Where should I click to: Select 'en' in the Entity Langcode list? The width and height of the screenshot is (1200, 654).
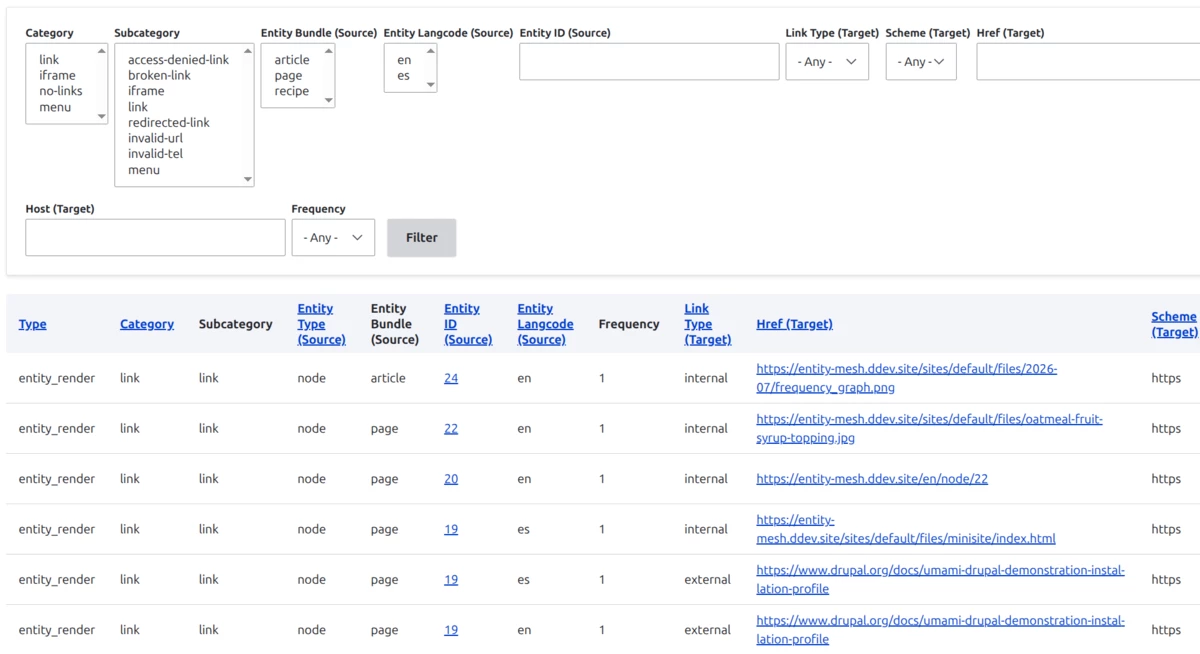point(404,60)
